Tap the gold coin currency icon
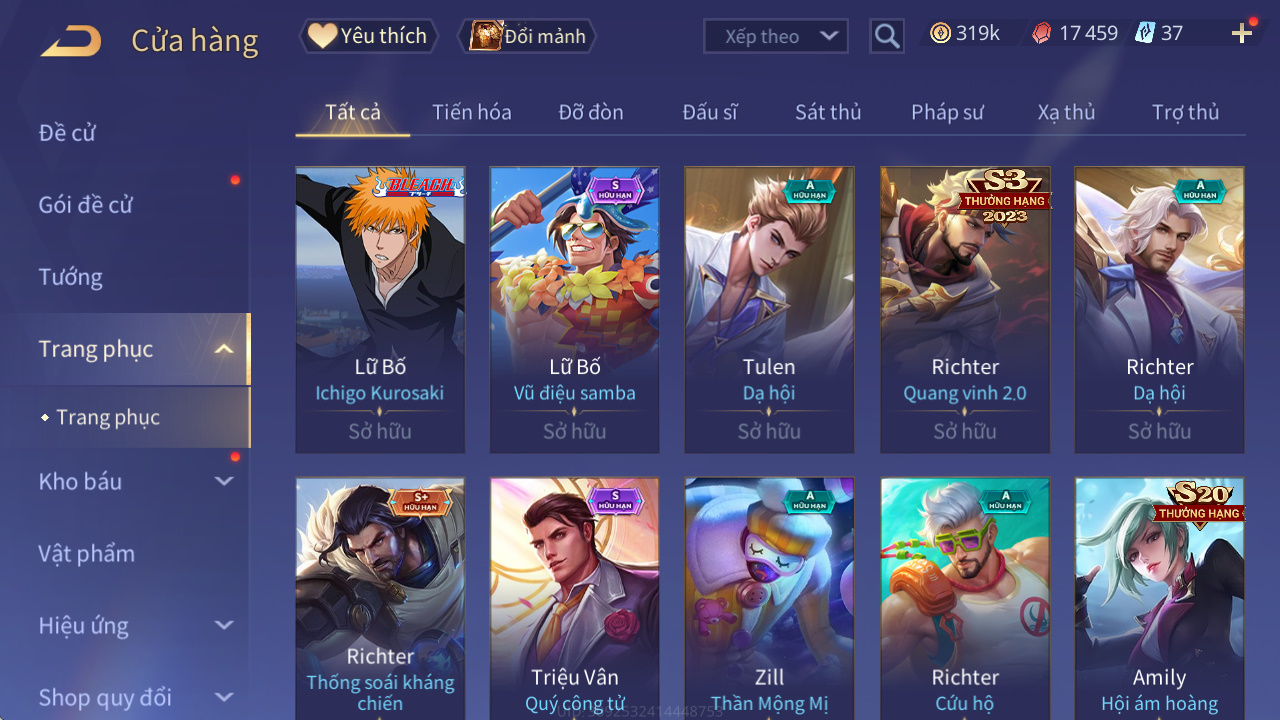1280x720 pixels. click(x=940, y=33)
